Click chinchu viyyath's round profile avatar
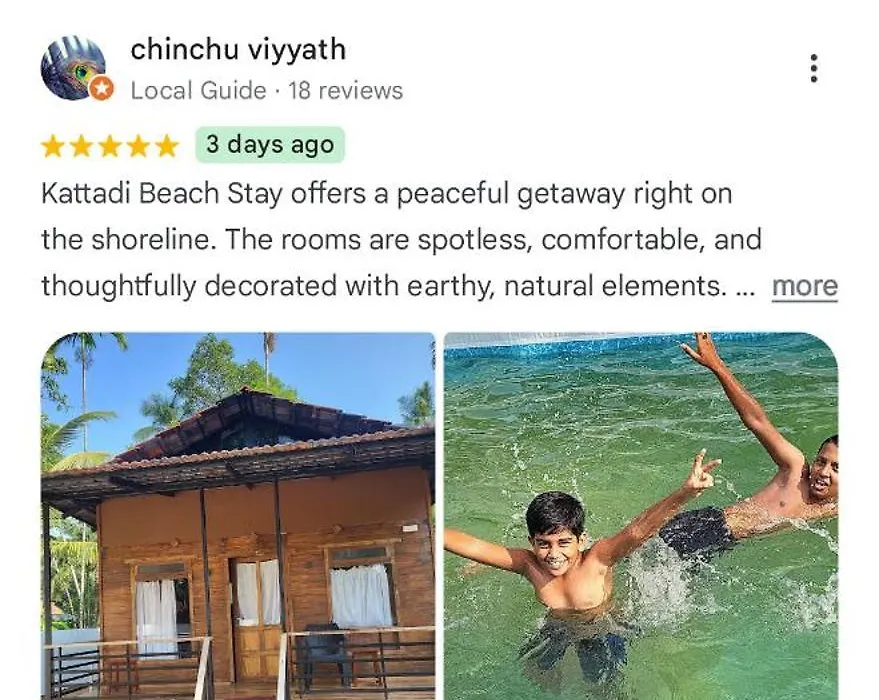Viewport: 879px width, 700px height. [x=73, y=68]
